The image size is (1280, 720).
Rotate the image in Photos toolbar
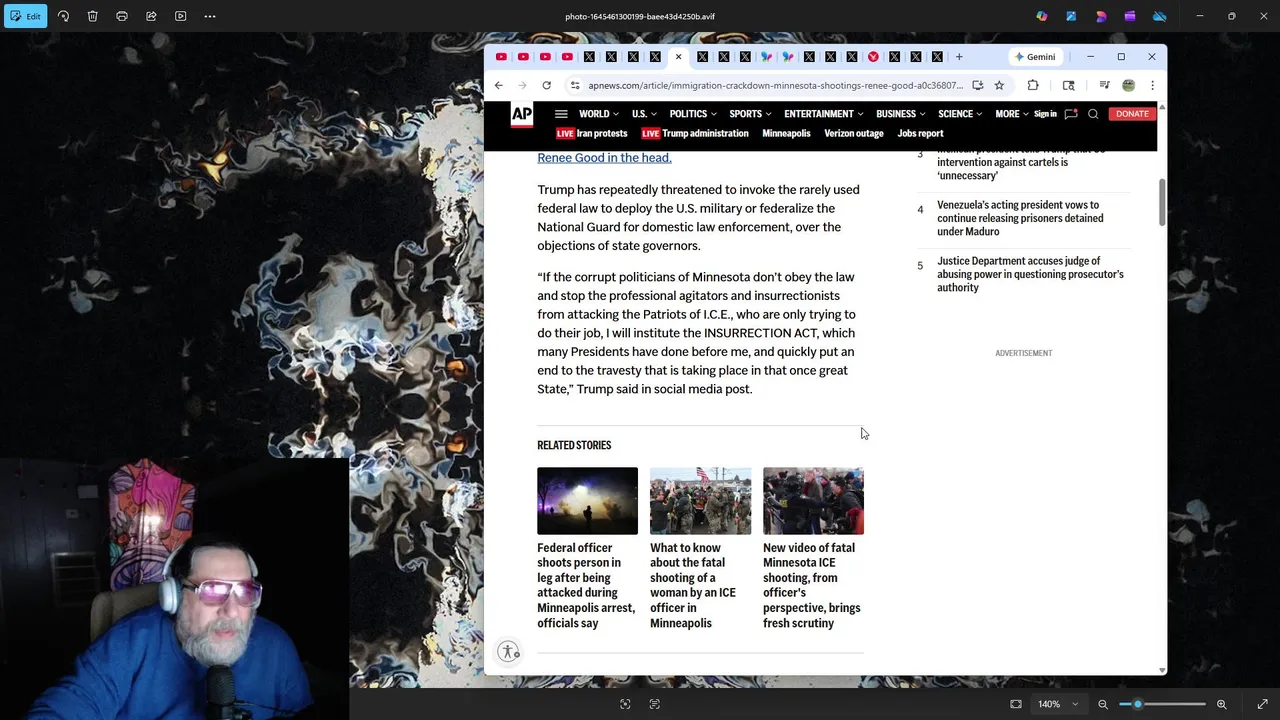click(x=63, y=16)
